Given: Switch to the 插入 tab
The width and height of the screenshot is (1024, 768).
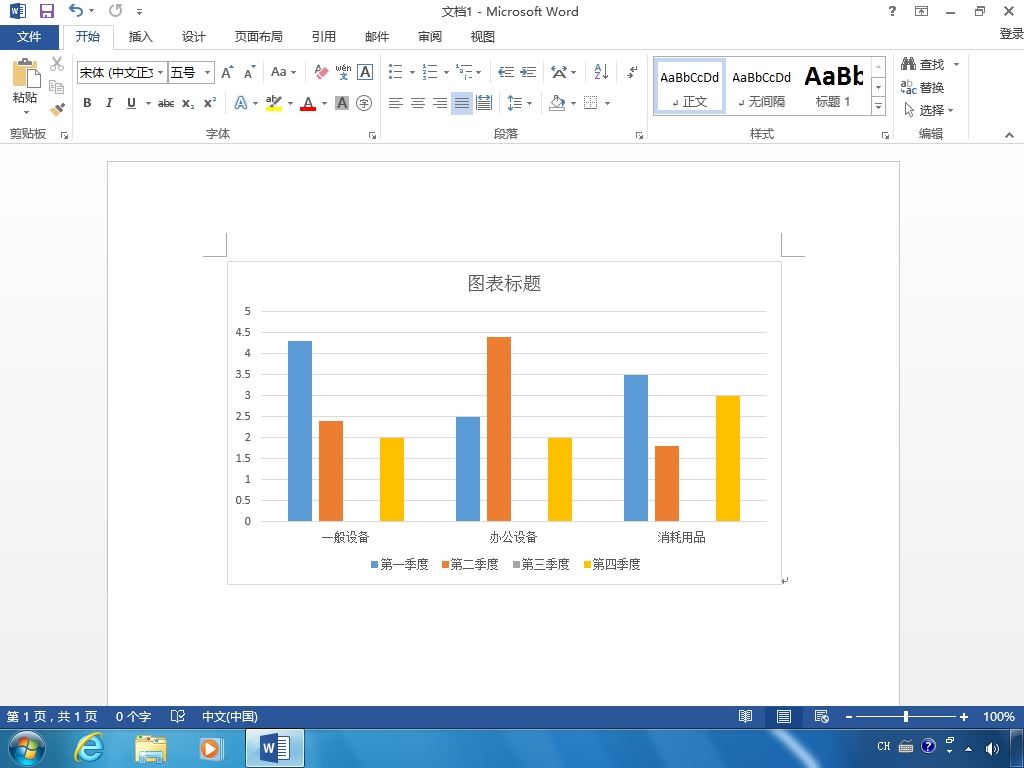Looking at the screenshot, I should coord(140,37).
